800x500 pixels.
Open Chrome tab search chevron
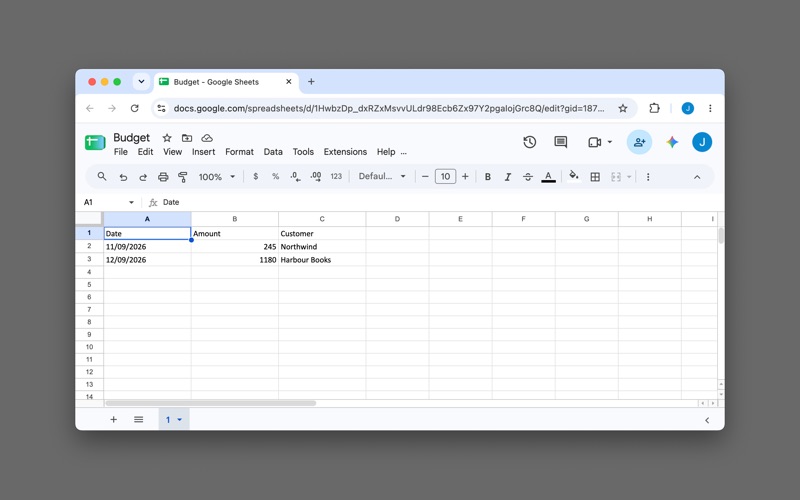(141, 82)
